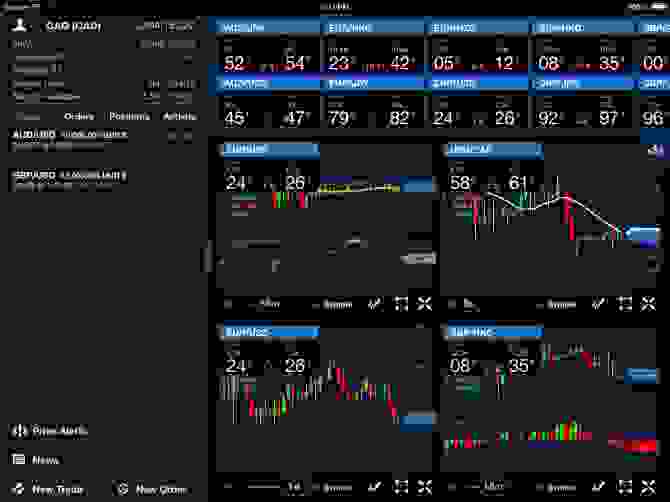Switch to the Orders tab
The height and width of the screenshot is (502, 670).
pos(79,116)
